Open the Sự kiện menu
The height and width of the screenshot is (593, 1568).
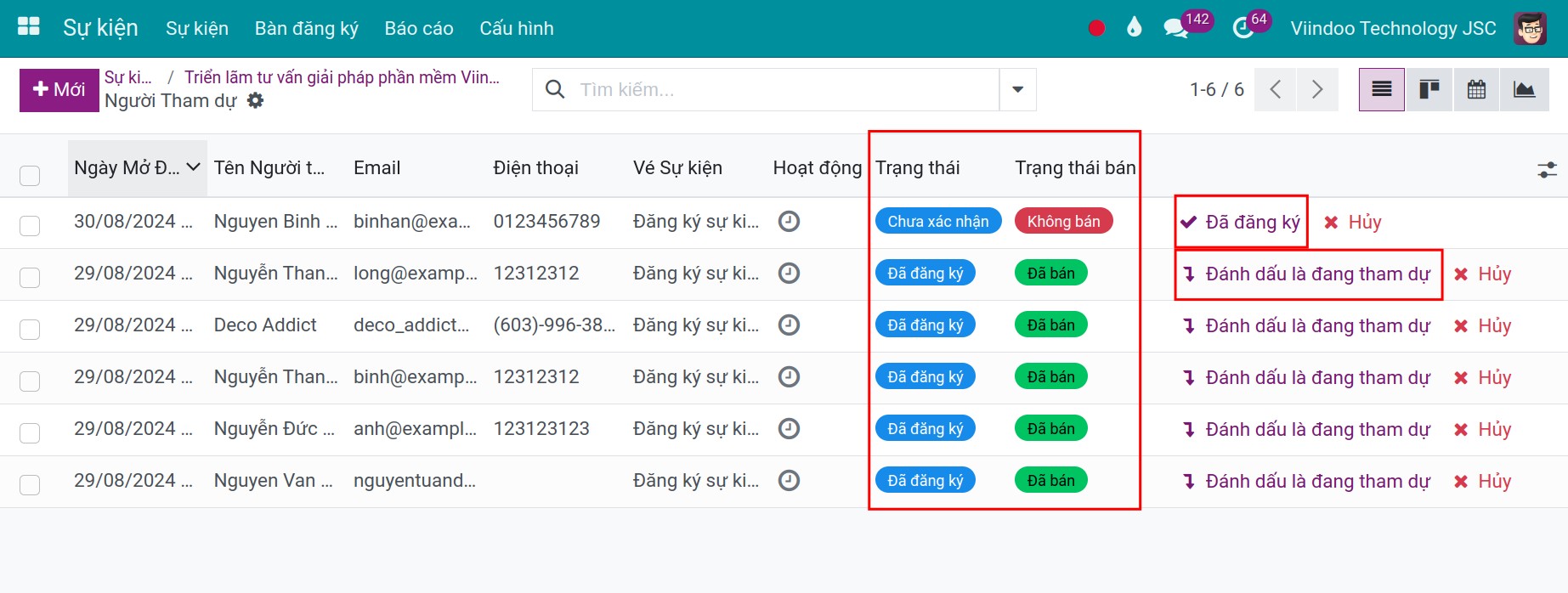pos(197,28)
